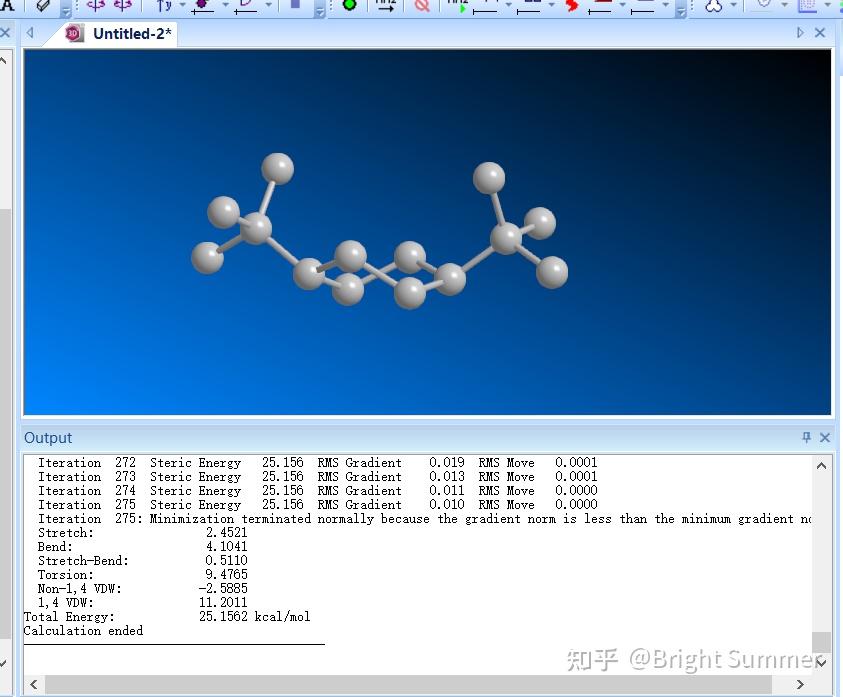Click the red icon beside play controls
The image size is (843, 697).
pos(572,5)
